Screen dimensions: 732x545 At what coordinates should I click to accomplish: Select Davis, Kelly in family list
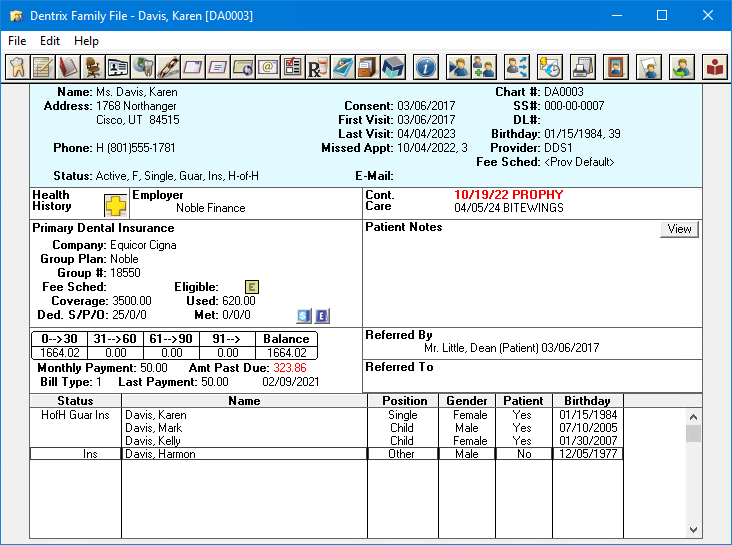click(155, 441)
